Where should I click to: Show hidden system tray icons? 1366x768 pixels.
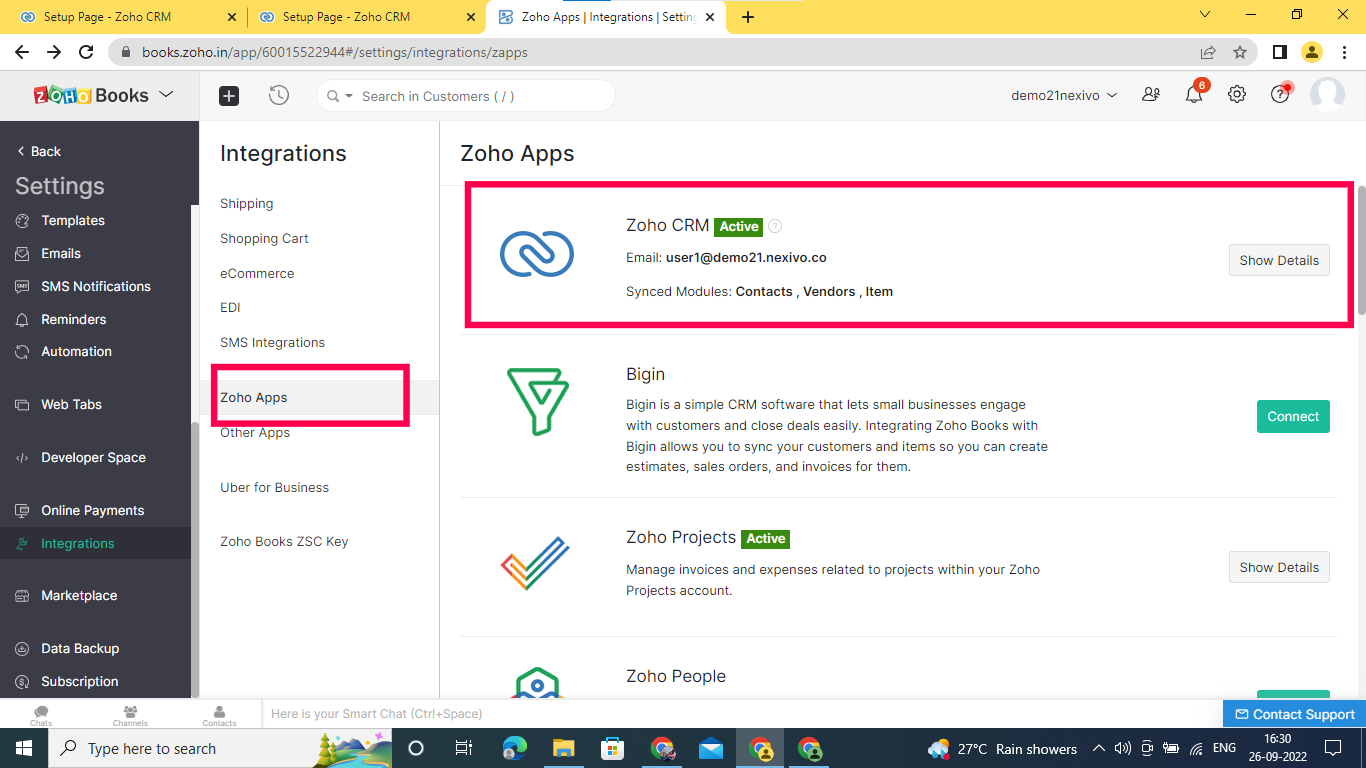pyautogui.click(x=1098, y=748)
